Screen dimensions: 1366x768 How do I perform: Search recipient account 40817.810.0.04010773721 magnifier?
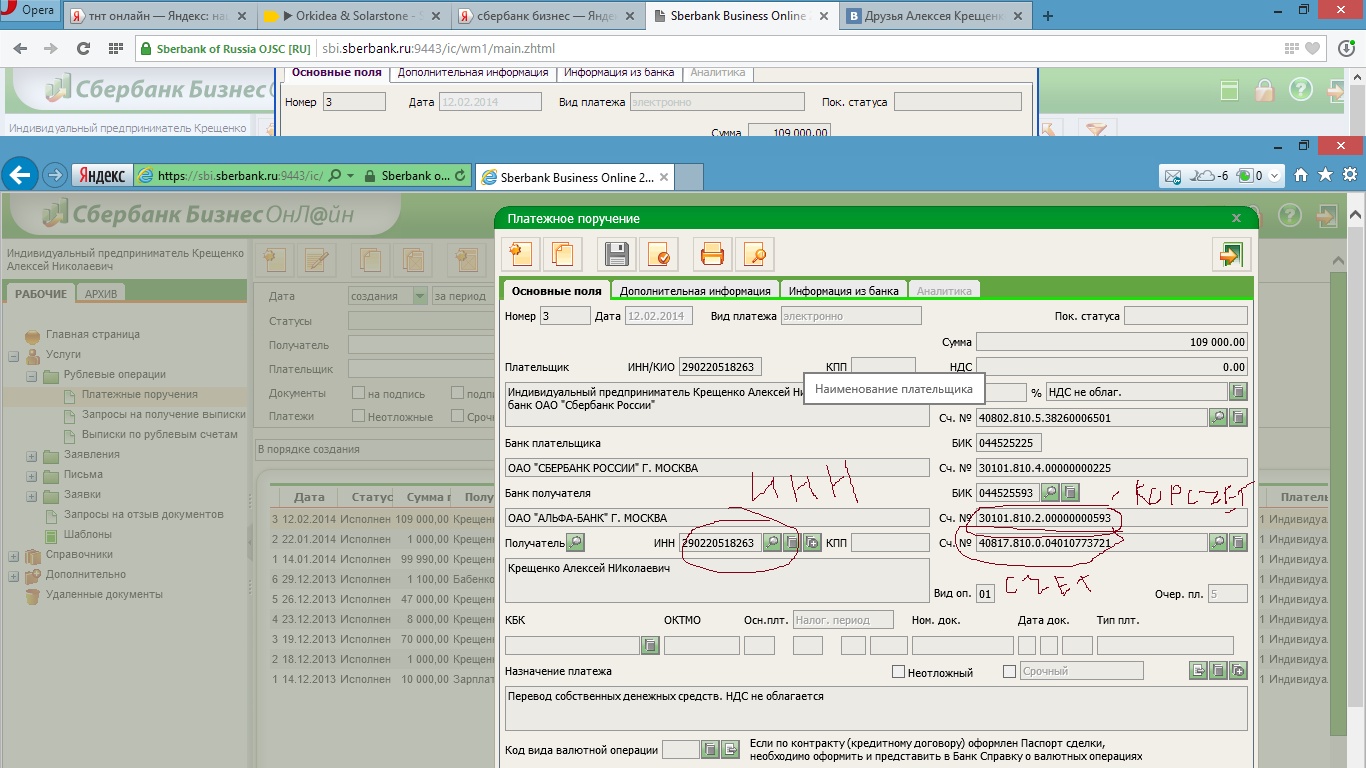click(x=1218, y=542)
